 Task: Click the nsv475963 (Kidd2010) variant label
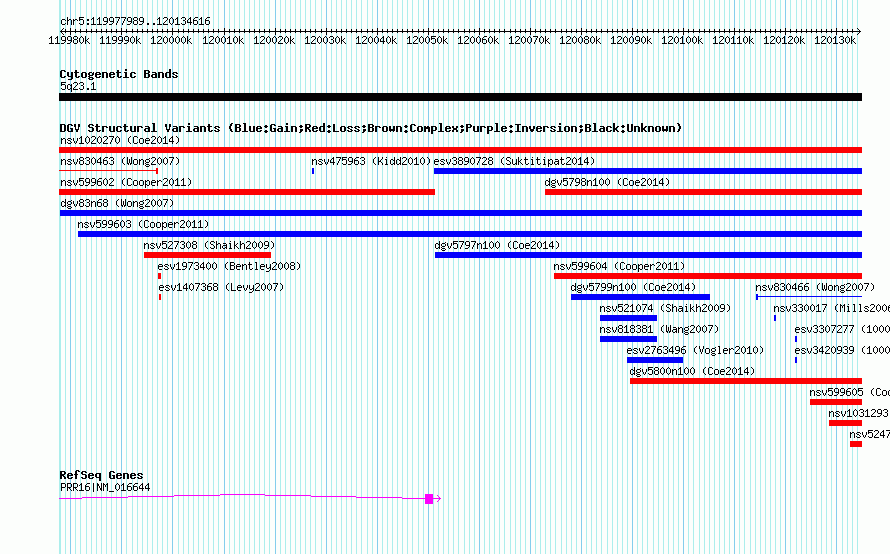point(371,161)
